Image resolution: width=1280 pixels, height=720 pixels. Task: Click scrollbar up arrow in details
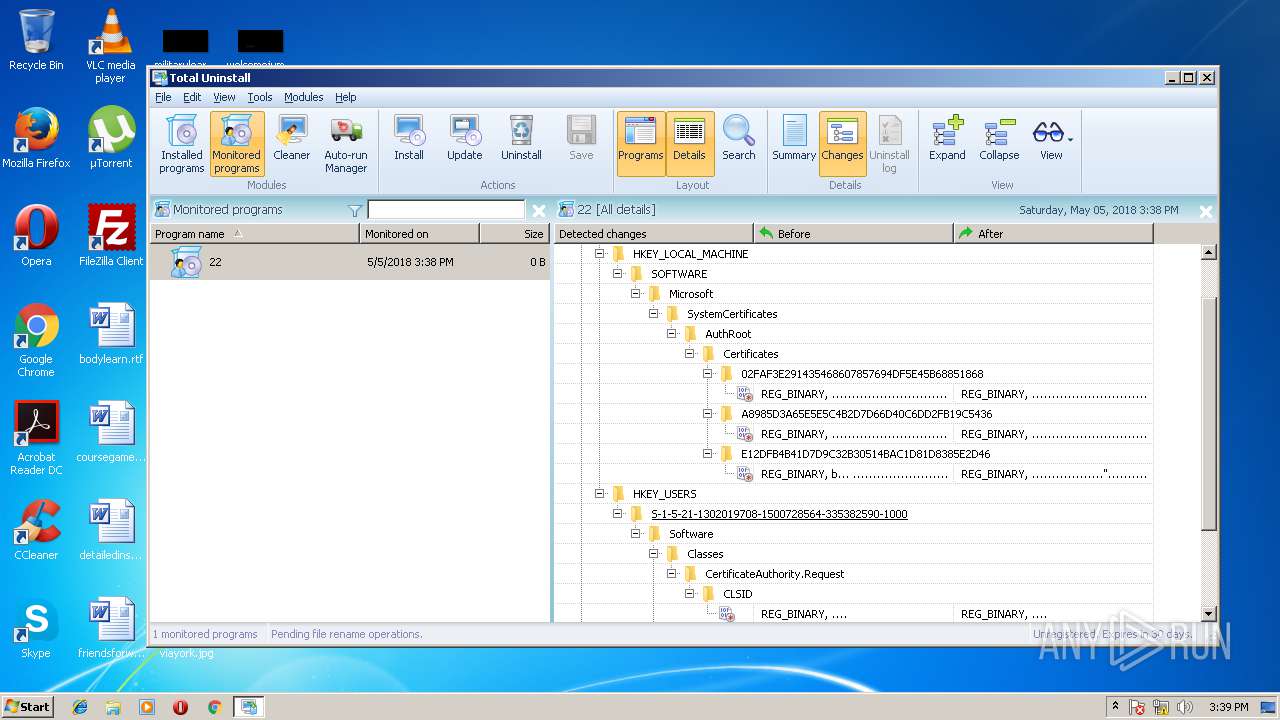click(1208, 253)
